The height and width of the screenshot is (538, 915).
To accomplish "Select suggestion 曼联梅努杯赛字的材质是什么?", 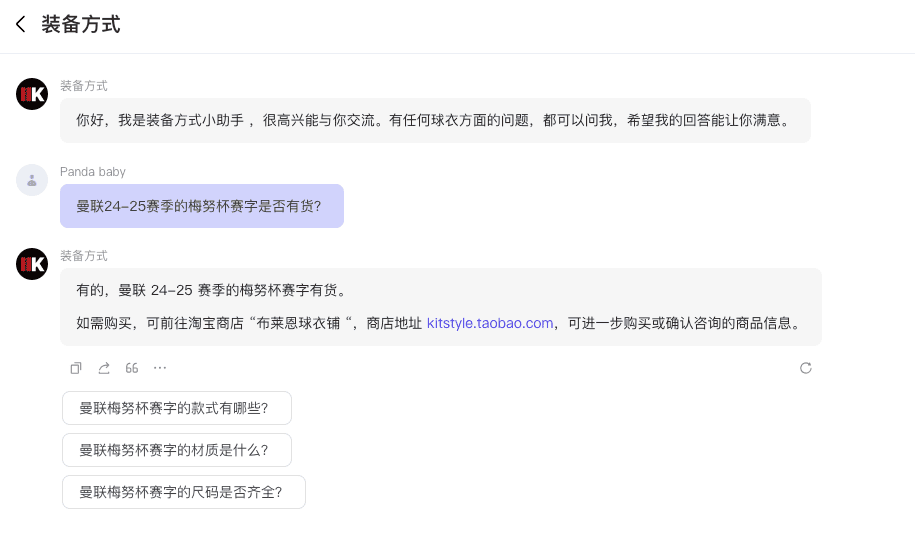I will (x=176, y=450).
